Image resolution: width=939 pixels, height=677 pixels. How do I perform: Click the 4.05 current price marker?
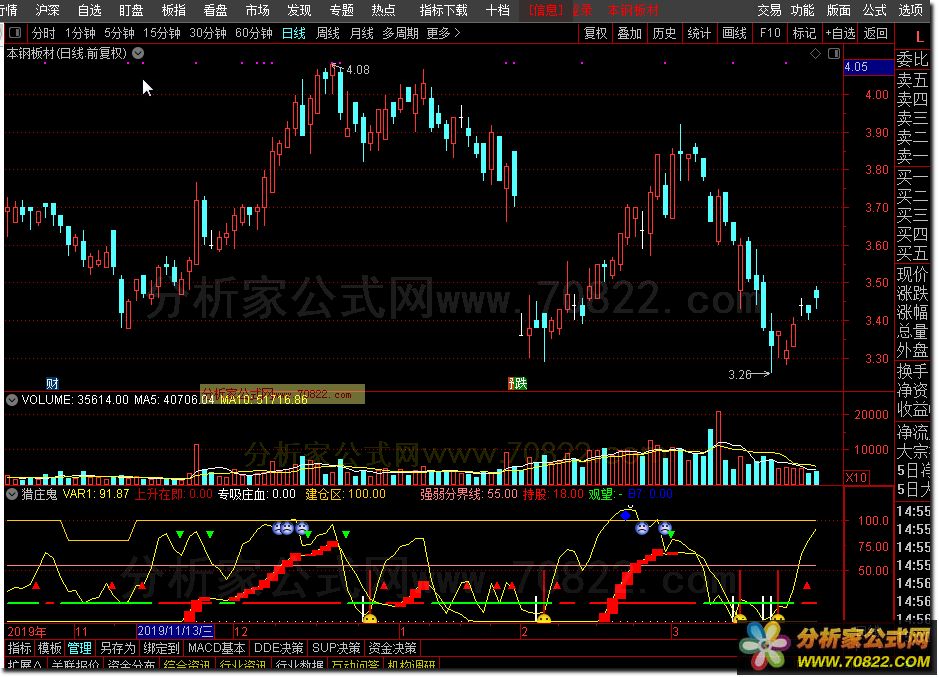(855, 67)
